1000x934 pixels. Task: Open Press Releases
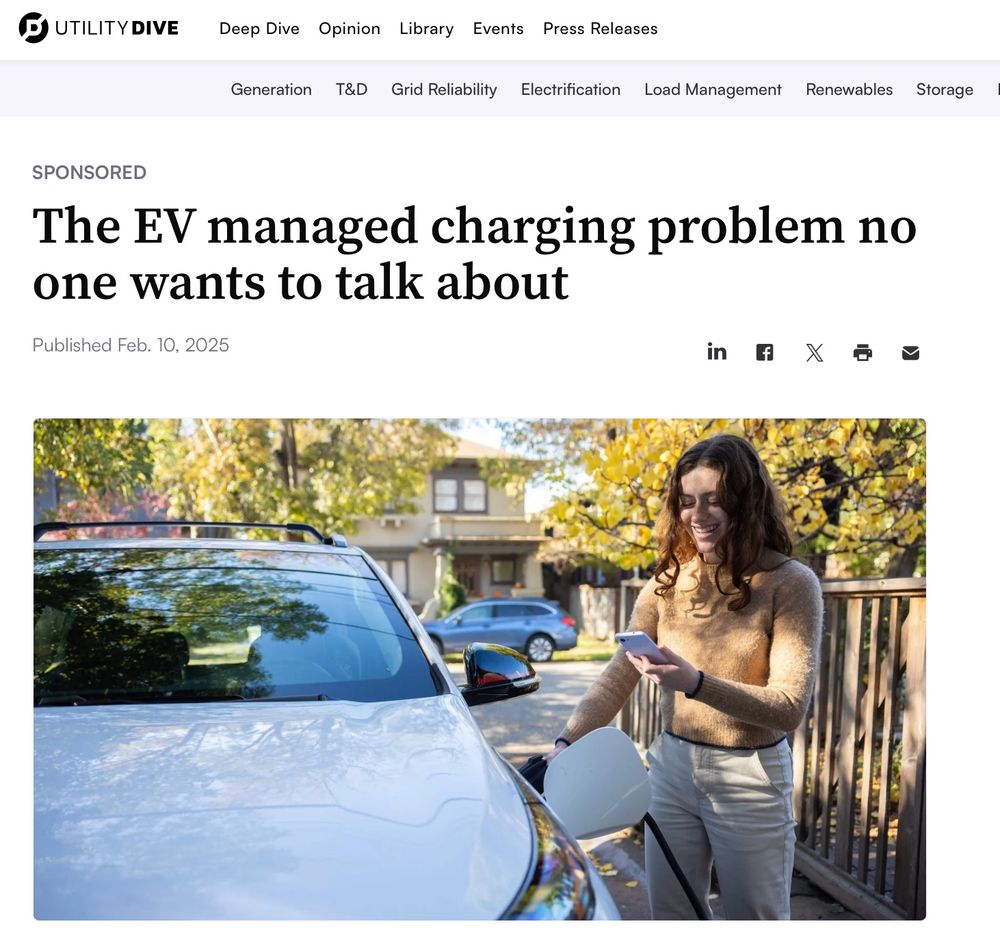point(600,29)
